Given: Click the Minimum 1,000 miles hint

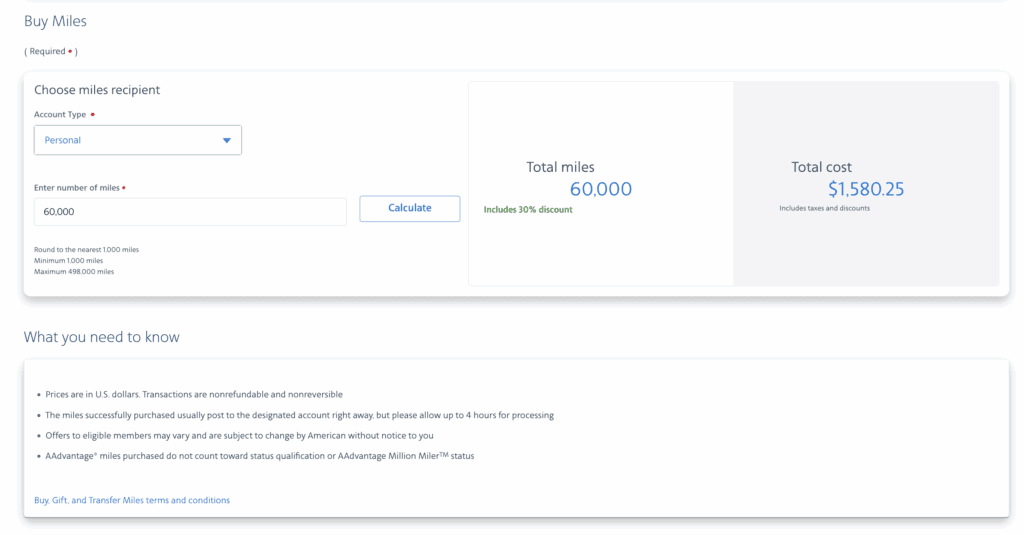Looking at the screenshot, I should [x=68, y=260].
